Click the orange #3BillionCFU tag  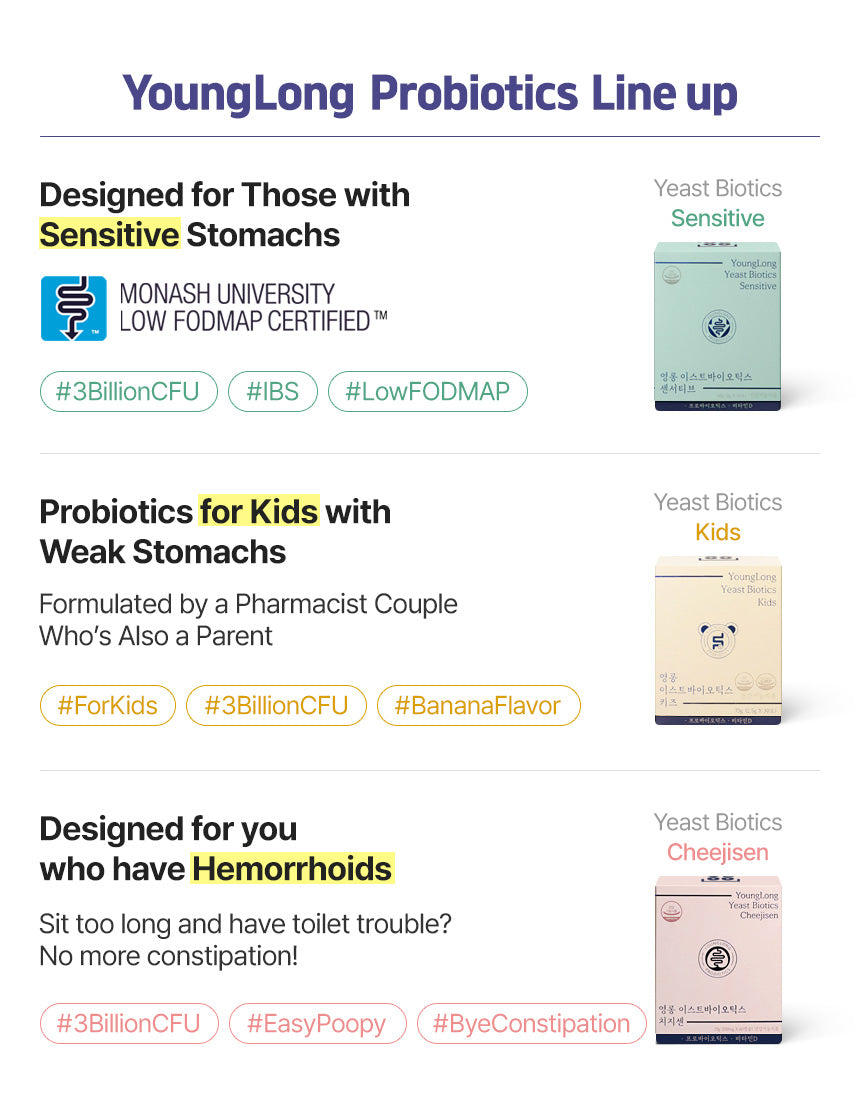point(276,705)
